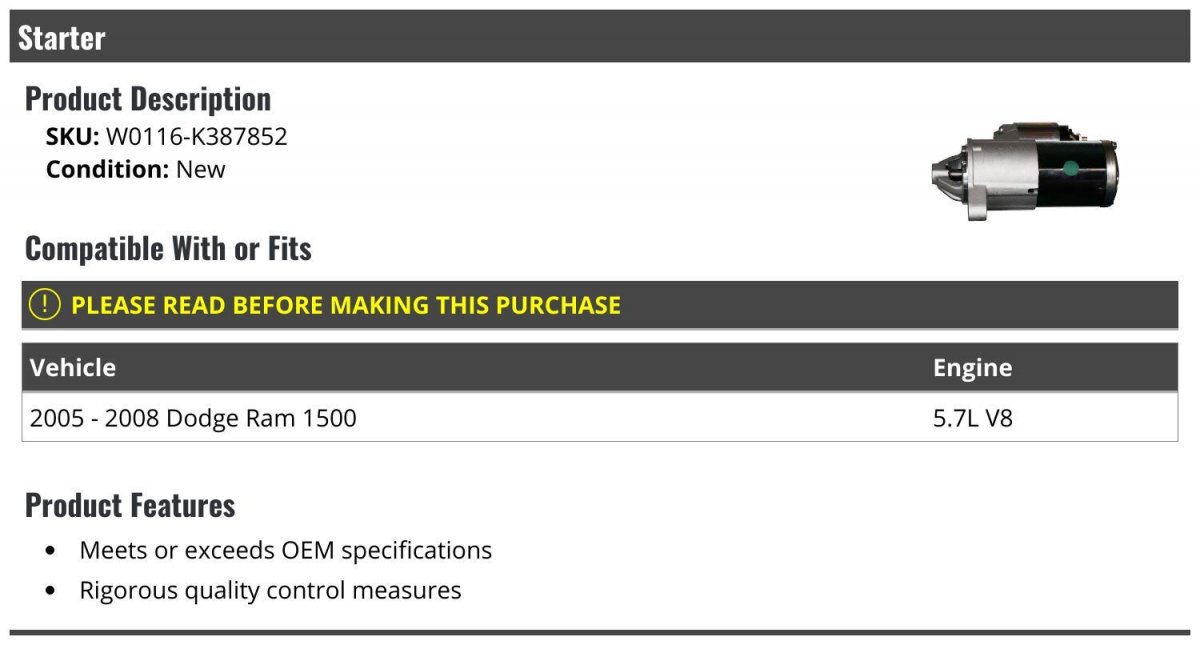Click the Rigorous quality control measures text
This screenshot has height=645, width=1200.
pyautogui.click(x=270, y=590)
